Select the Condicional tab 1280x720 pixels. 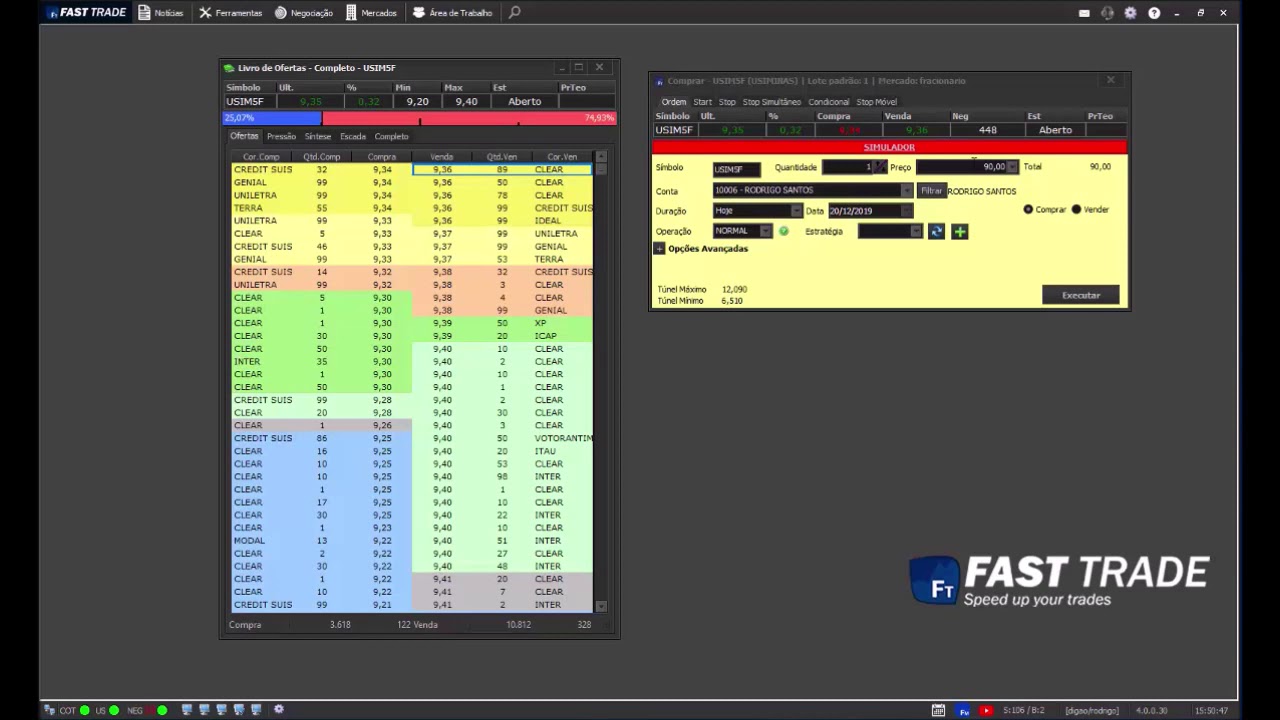[829, 102]
